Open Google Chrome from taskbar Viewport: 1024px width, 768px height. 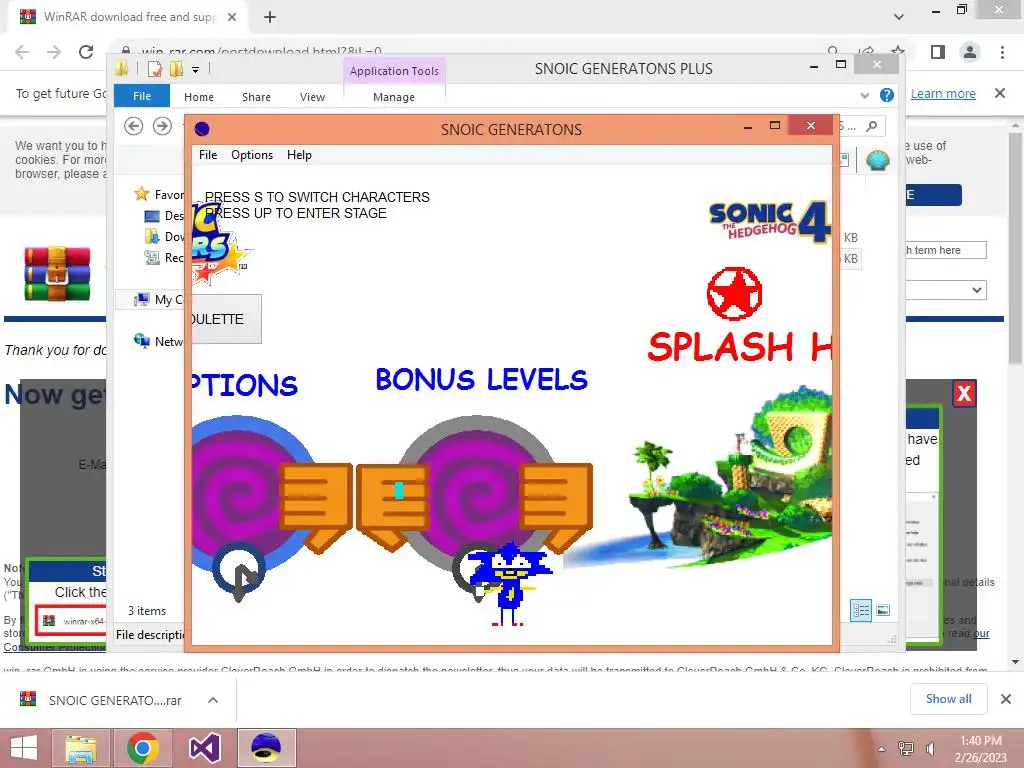(142, 748)
